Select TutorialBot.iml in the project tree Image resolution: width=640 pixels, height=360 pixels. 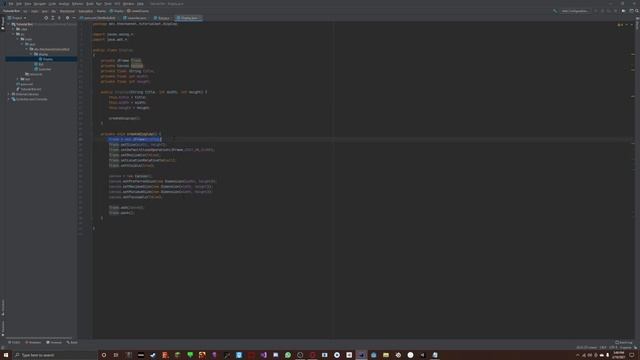click(29, 89)
